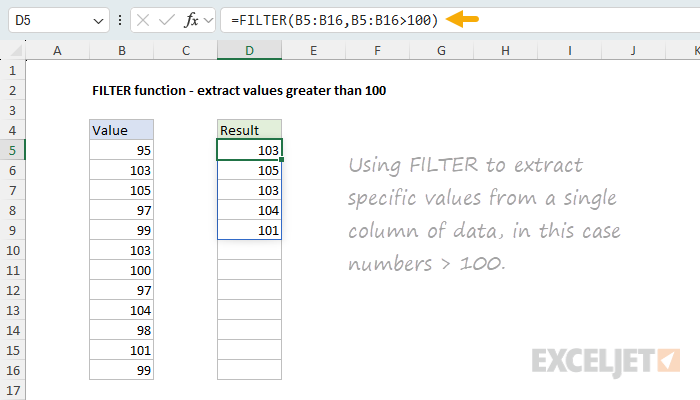Select row 6 header
The image size is (700, 400).
tap(12, 171)
